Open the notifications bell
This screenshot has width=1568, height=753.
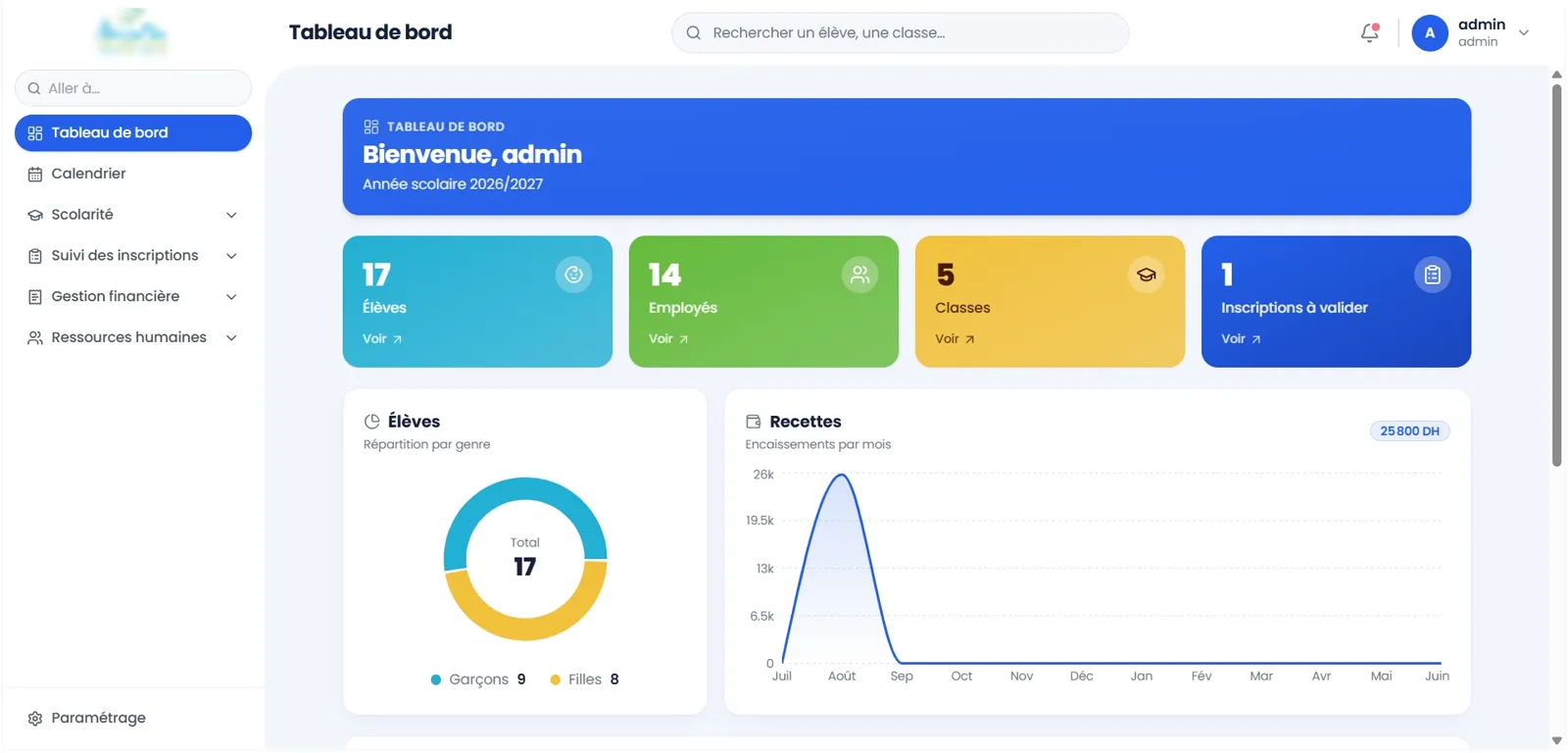pos(1370,33)
